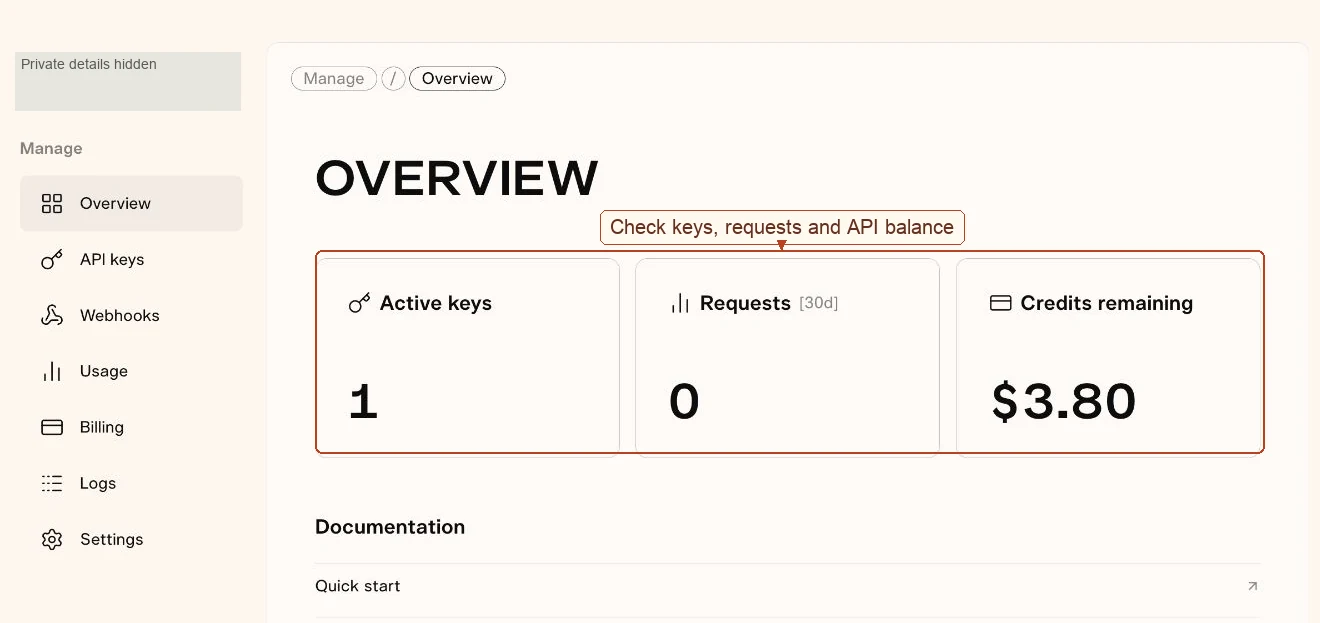
Task: Click the Manage breadcrumb pill
Action: click(x=334, y=79)
